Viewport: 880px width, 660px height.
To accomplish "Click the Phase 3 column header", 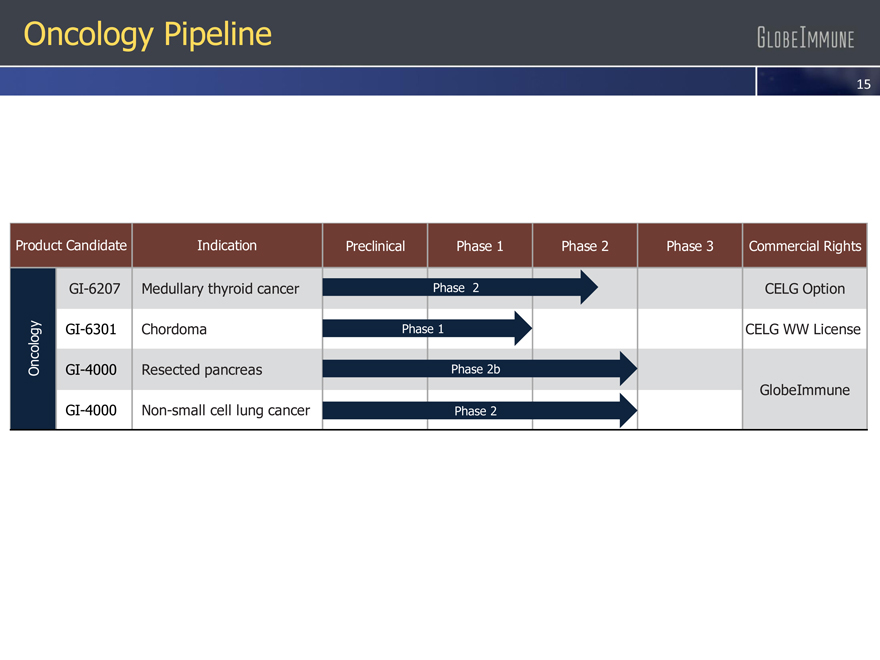I will coord(690,246).
